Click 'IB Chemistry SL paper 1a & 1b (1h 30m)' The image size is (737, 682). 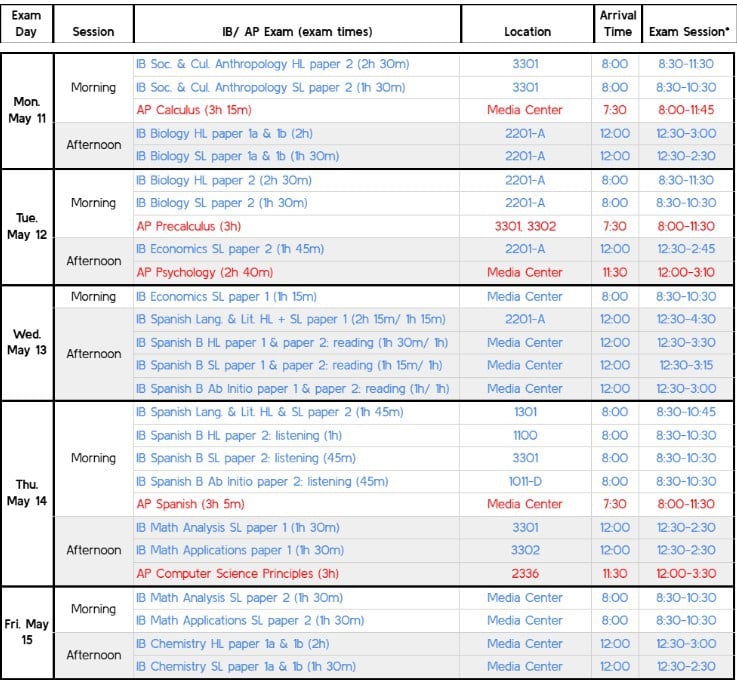click(x=246, y=666)
